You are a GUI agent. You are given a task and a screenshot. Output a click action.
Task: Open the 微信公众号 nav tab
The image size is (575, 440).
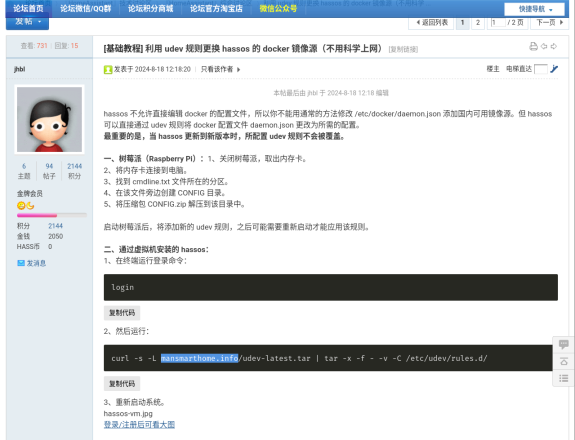(278, 8)
